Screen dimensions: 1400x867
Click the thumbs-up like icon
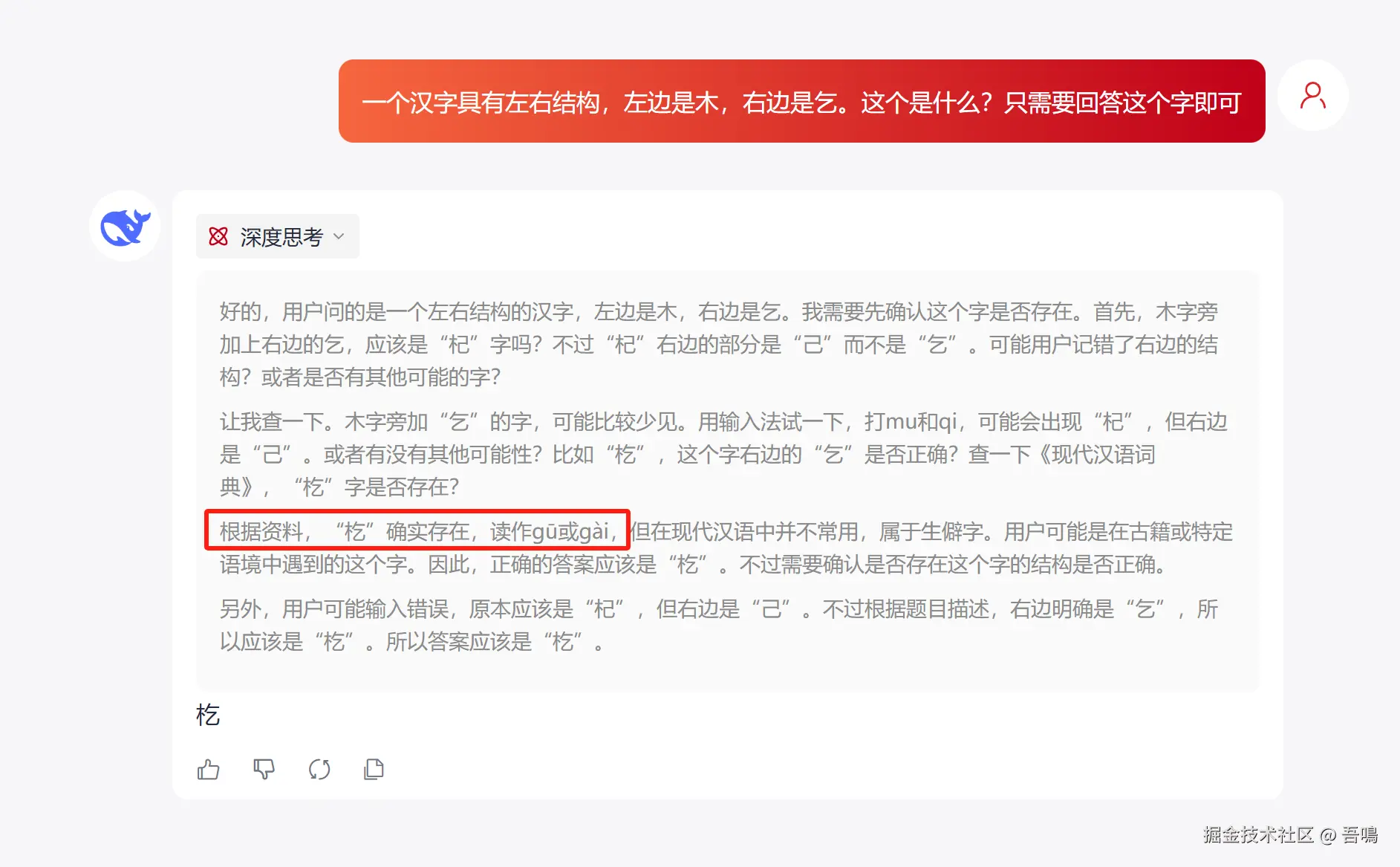(x=209, y=769)
